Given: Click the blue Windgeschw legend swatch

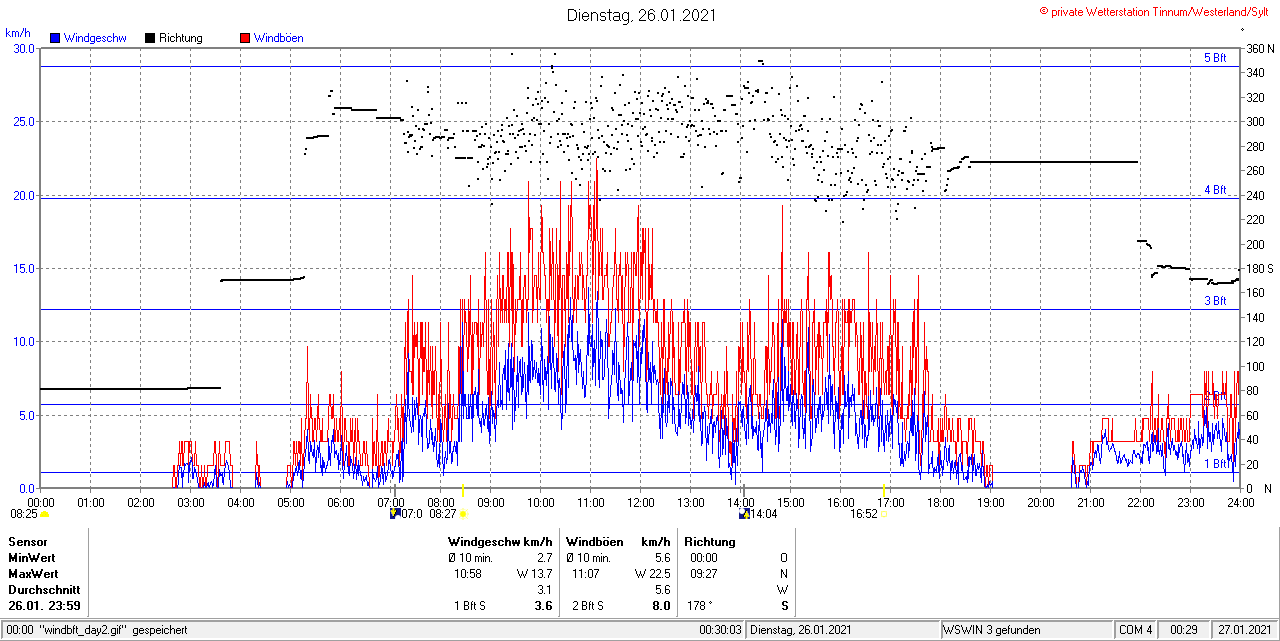Looking at the screenshot, I should coord(55,38).
